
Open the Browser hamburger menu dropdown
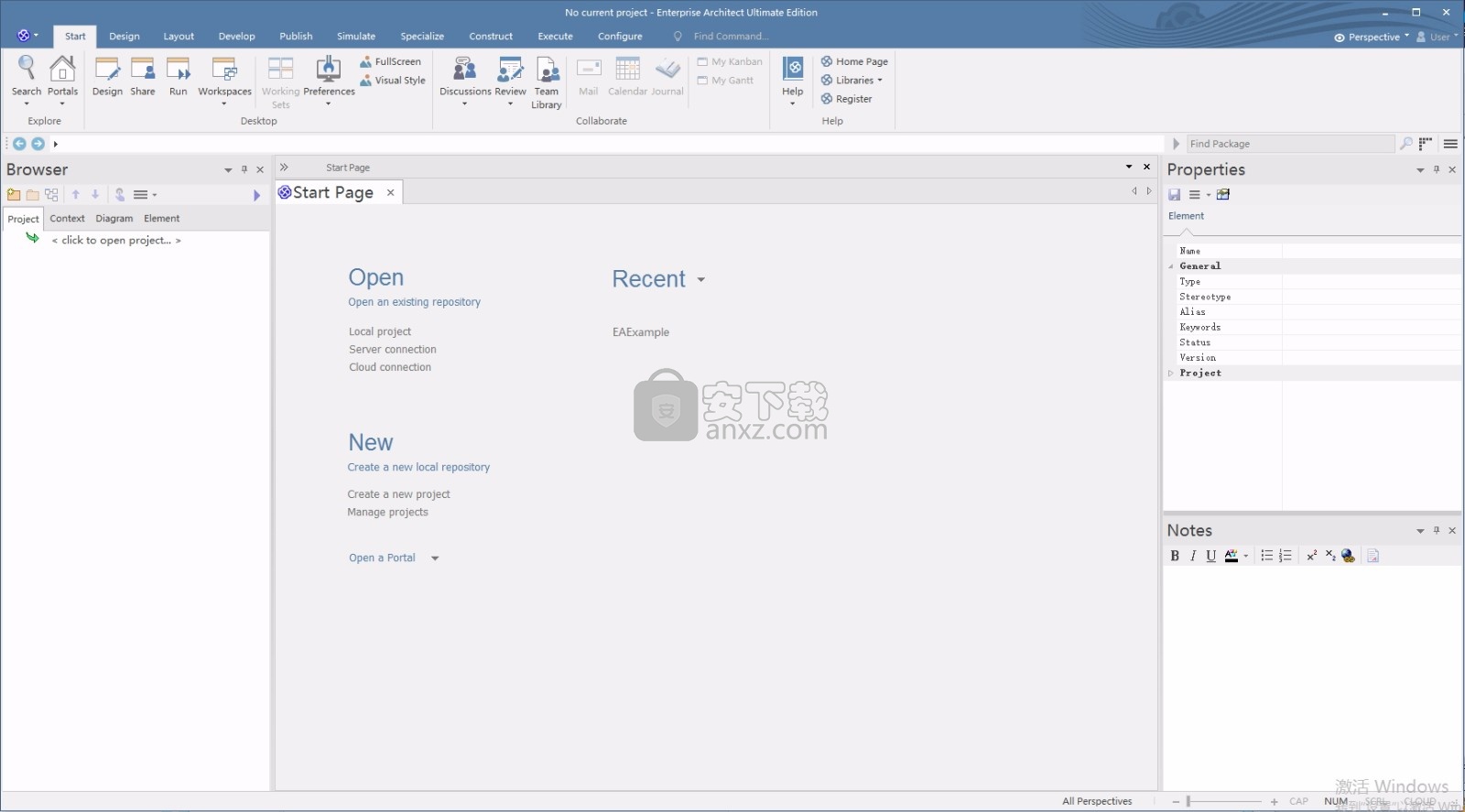145,195
